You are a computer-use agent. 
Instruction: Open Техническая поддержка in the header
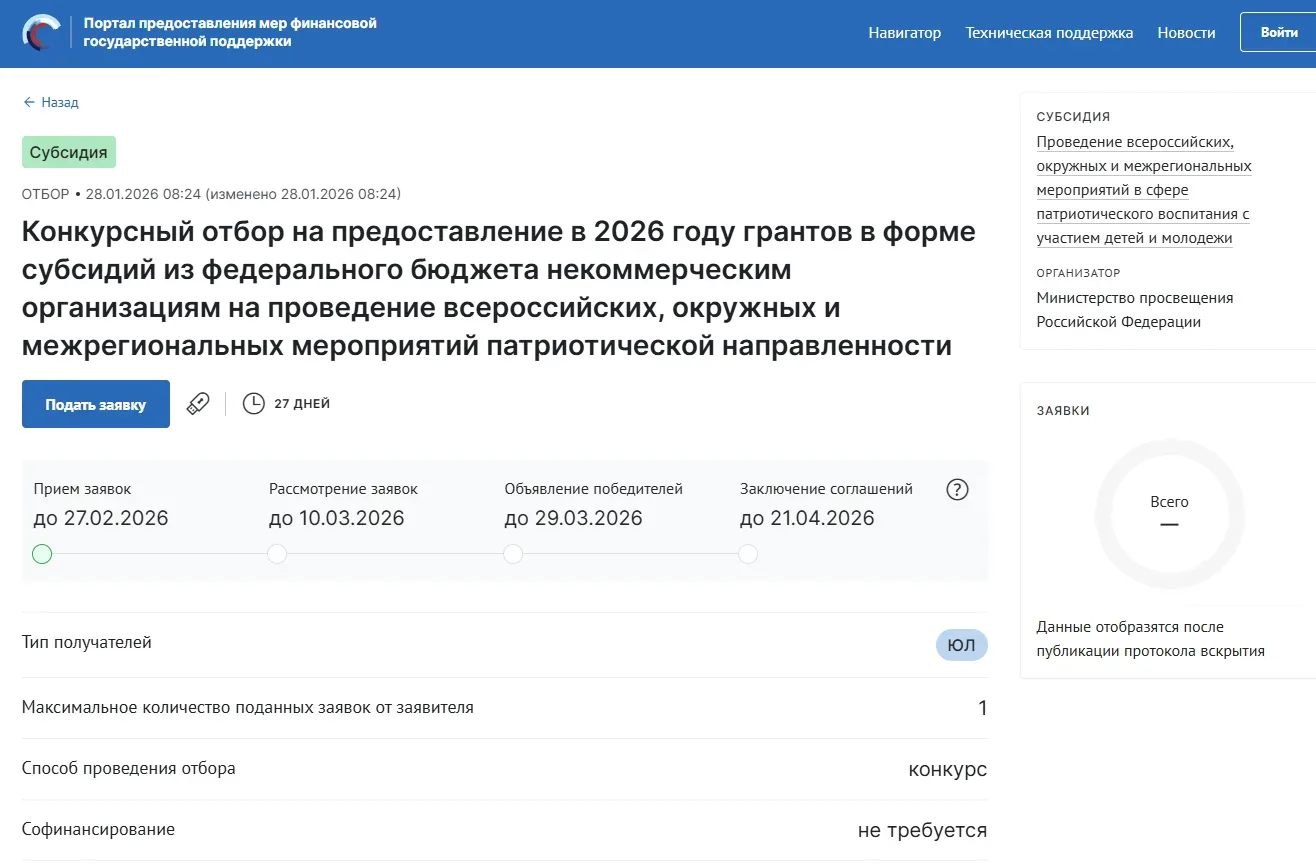[1049, 33]
